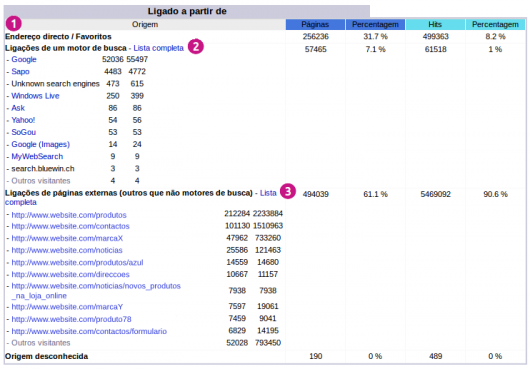Click the Hits column header

[435, 25]
